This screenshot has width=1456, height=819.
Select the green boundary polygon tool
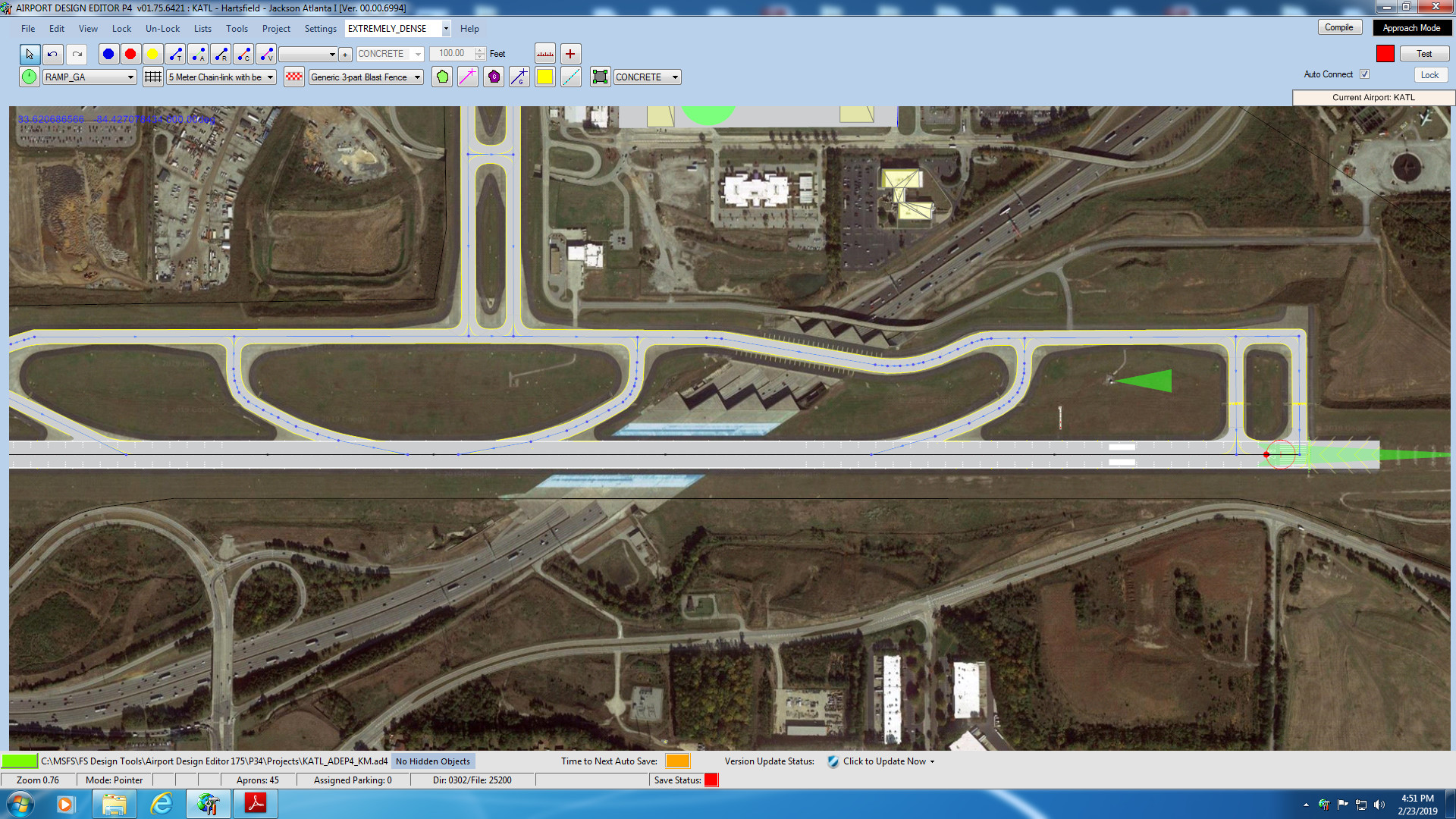442,77
